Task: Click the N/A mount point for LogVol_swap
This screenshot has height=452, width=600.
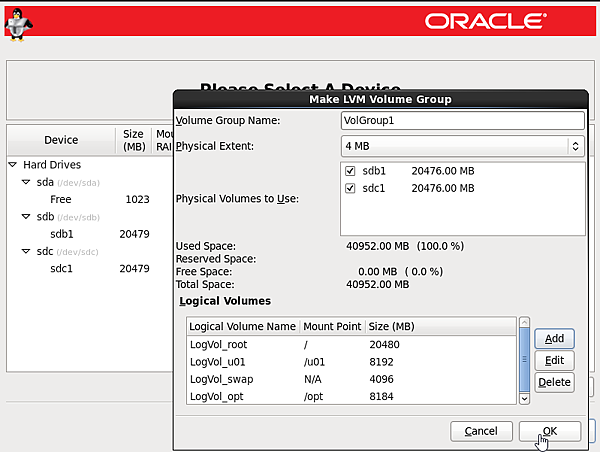Action: click(313, 379)
